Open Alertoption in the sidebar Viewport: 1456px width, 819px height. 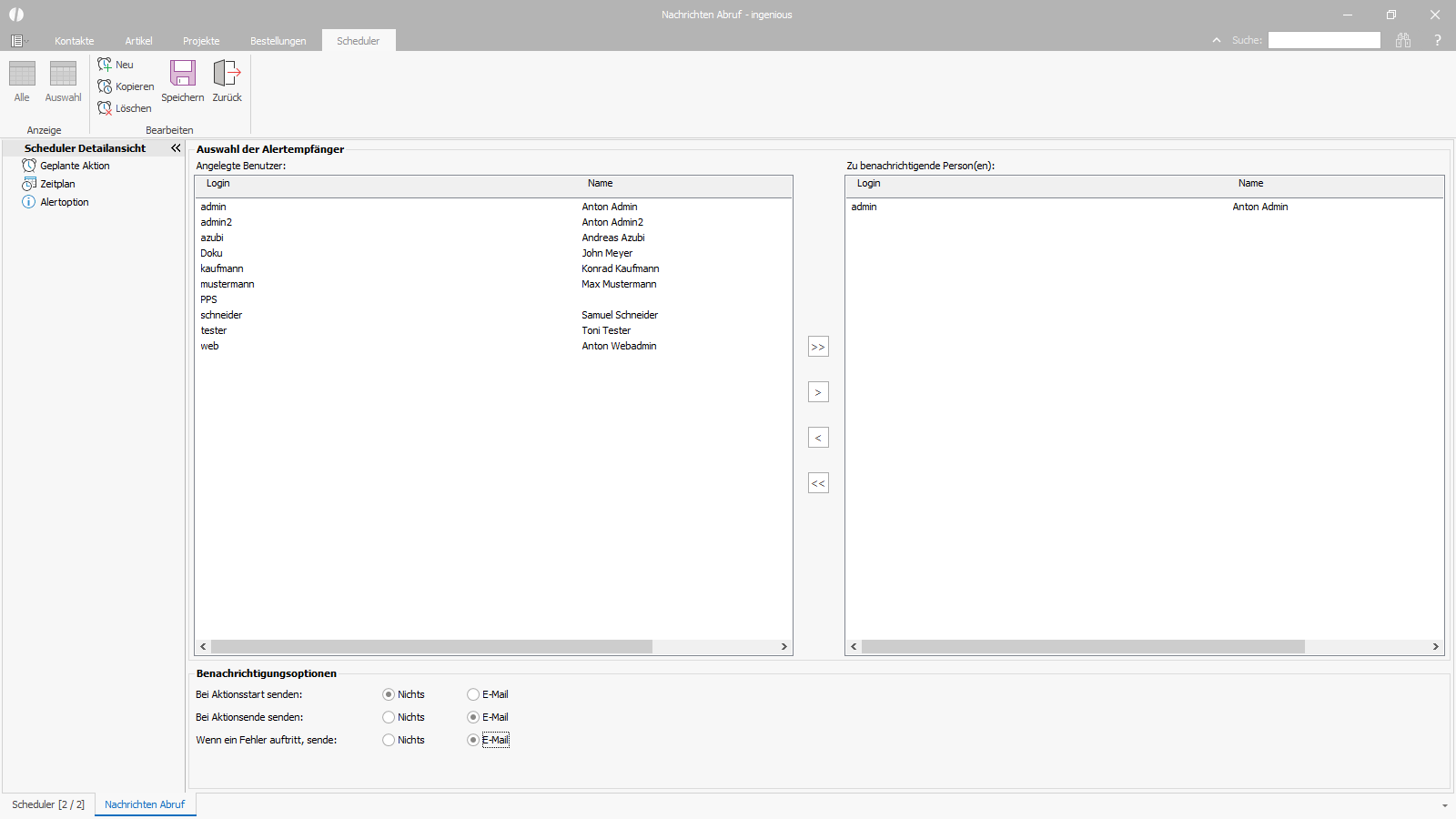coord(55,202)
